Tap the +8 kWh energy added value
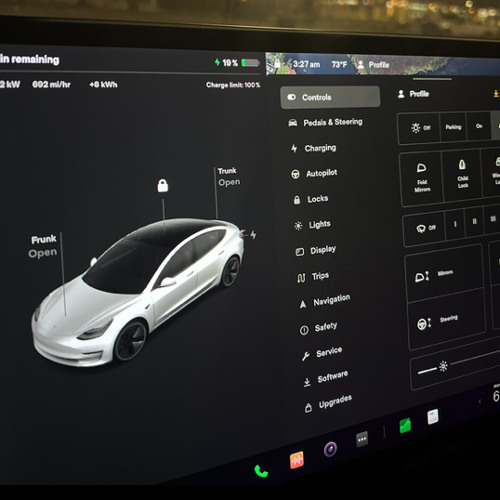This screenshot has width=500, height=500. click(103, 85)
